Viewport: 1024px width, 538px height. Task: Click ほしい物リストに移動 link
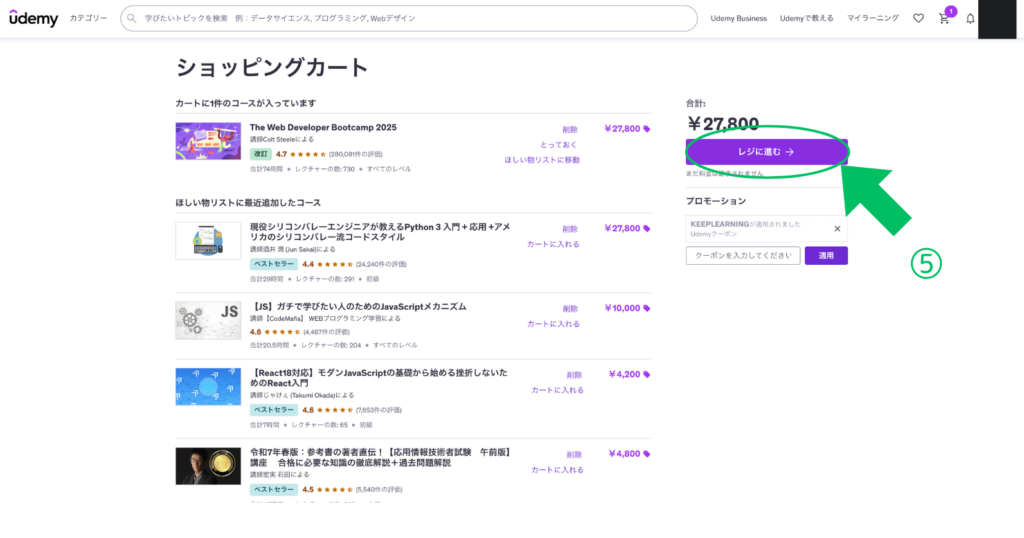[x=541, y=160]
